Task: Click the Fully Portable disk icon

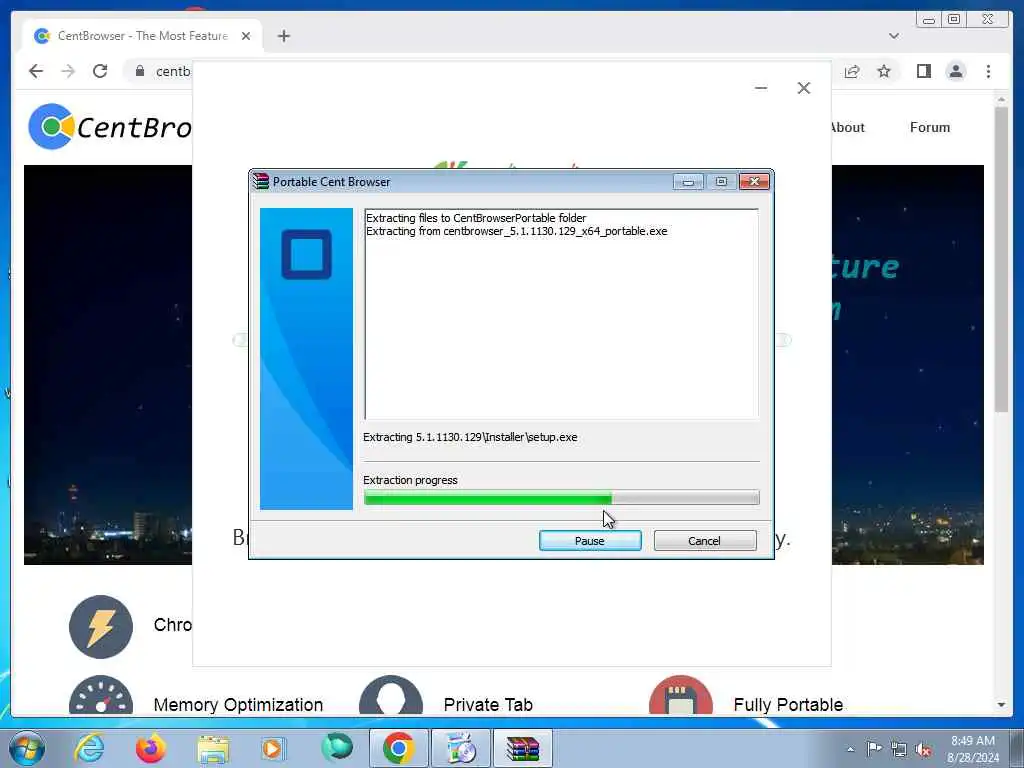Action: pyautogui.click(x=680, y=696)
